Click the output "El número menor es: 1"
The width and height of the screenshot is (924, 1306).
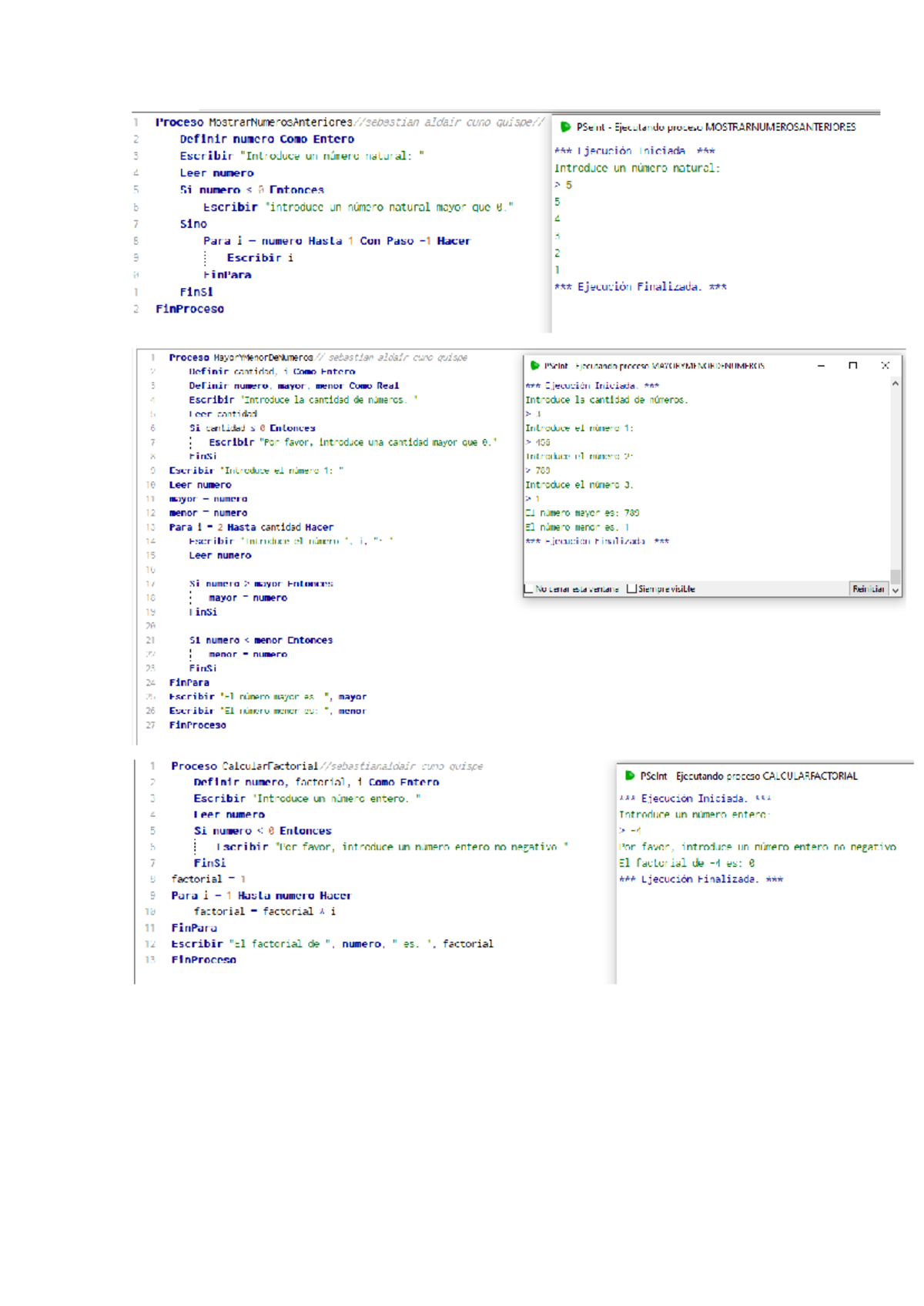tap(577, 527)
